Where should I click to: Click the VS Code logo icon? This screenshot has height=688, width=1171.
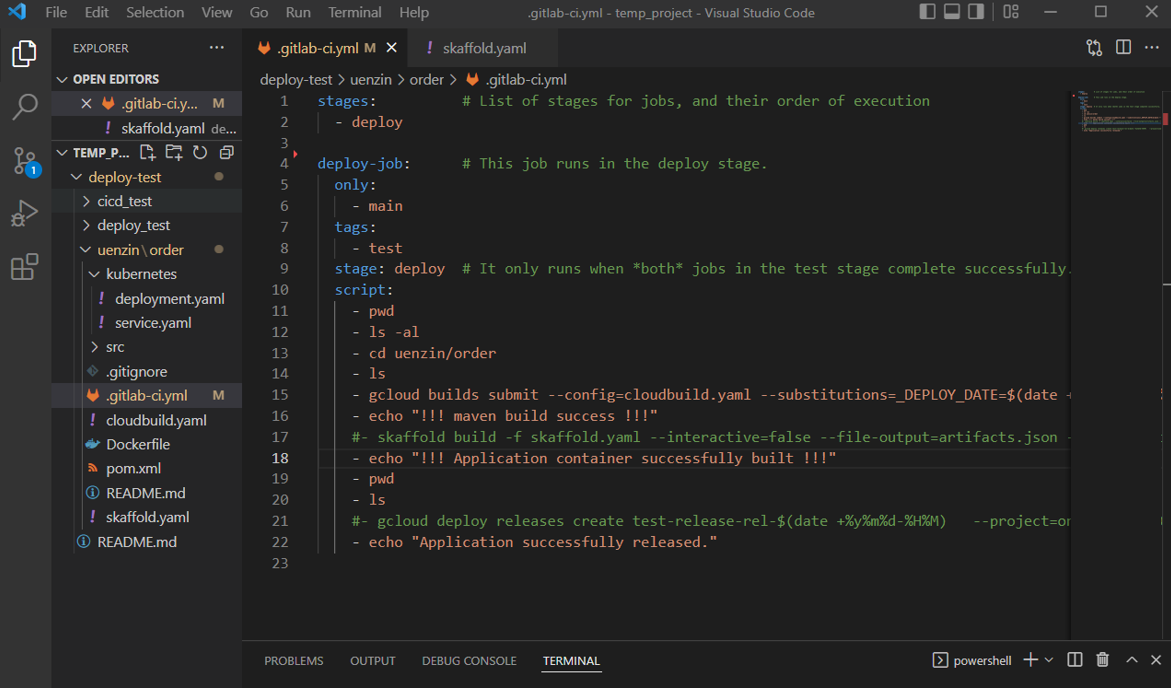16,12
